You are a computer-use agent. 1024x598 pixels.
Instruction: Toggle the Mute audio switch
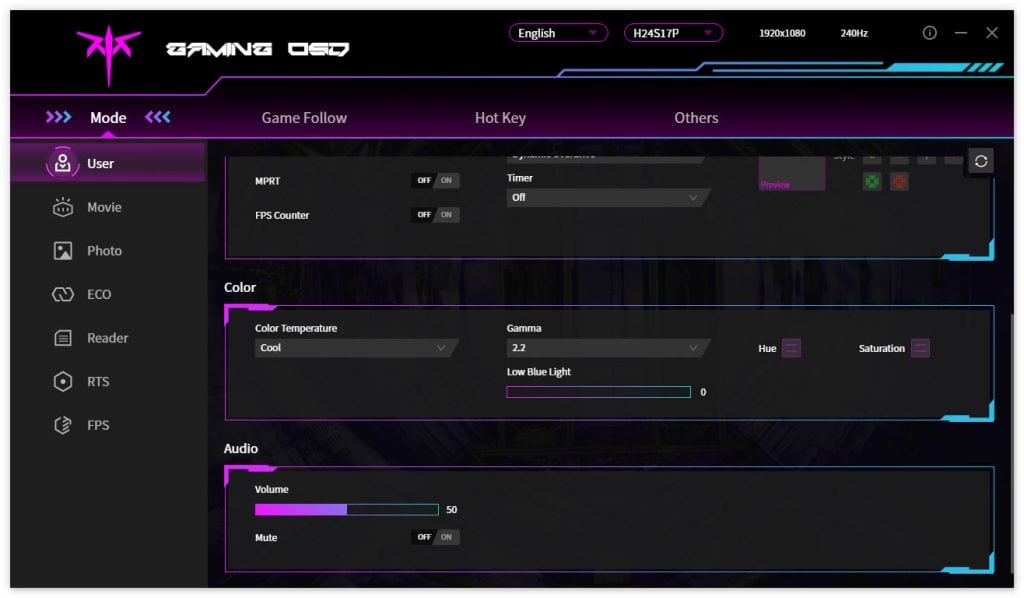point(435,537)
